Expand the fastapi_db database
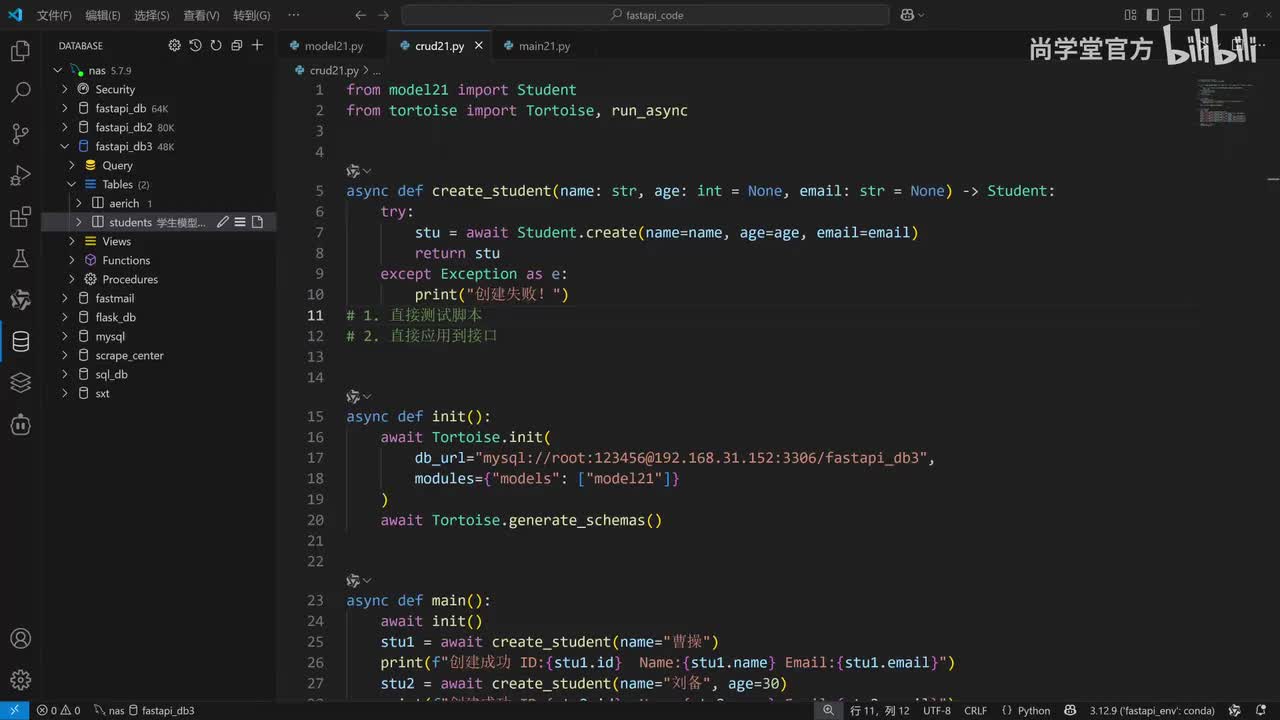The image size is (1280, 720). pyautogui.click(x=65, y=109)
